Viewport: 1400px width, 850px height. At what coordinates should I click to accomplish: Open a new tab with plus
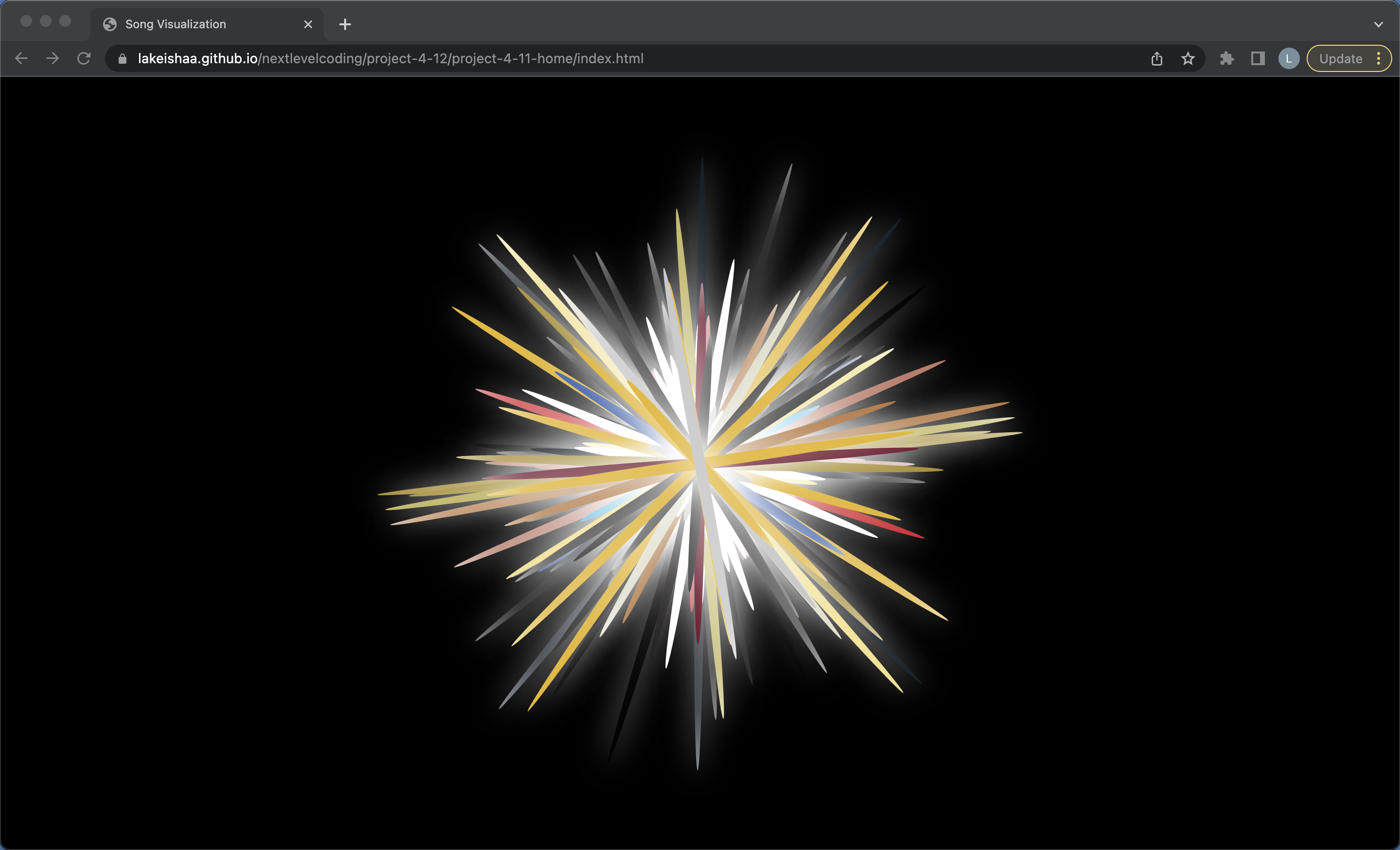pos(345,24)
